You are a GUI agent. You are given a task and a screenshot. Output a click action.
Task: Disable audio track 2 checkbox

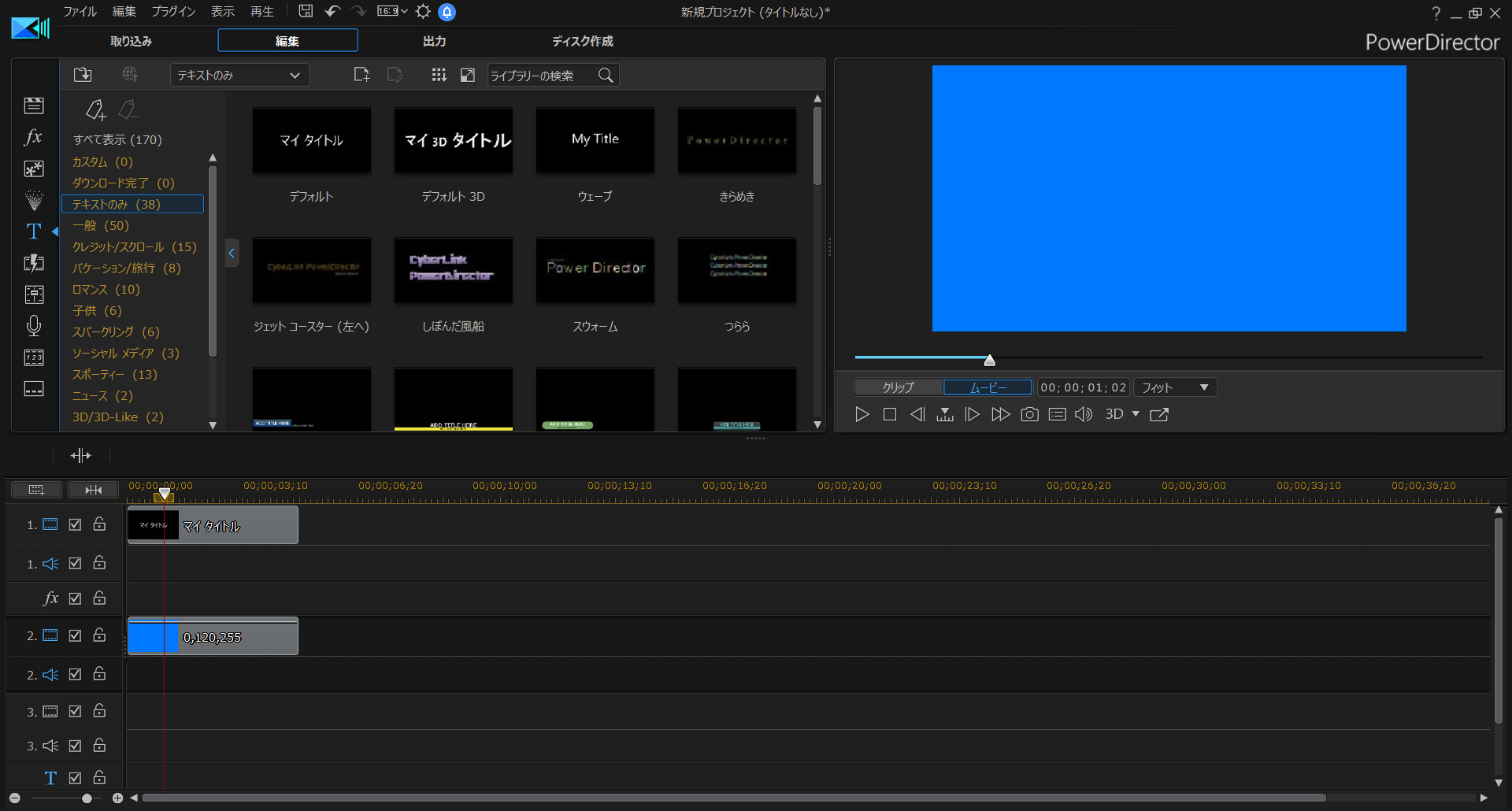point(76,674)
